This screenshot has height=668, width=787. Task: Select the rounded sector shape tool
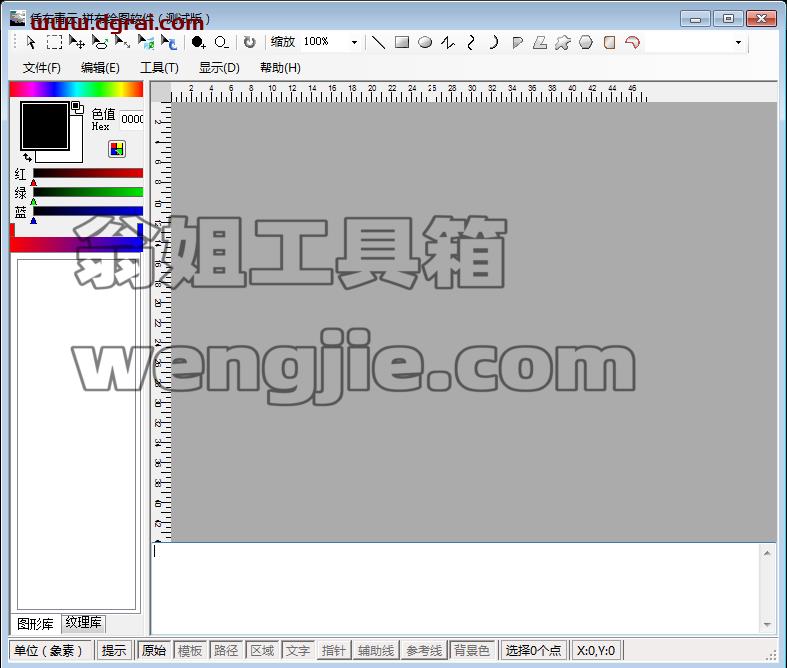(517, 43)
